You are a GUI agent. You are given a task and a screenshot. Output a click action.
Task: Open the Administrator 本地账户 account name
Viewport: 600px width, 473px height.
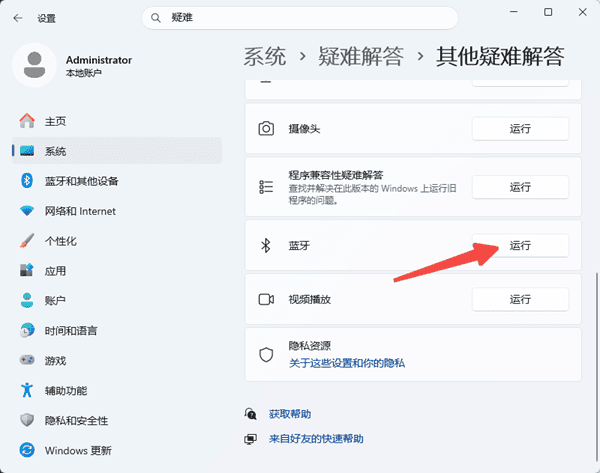tap(99, 65)
